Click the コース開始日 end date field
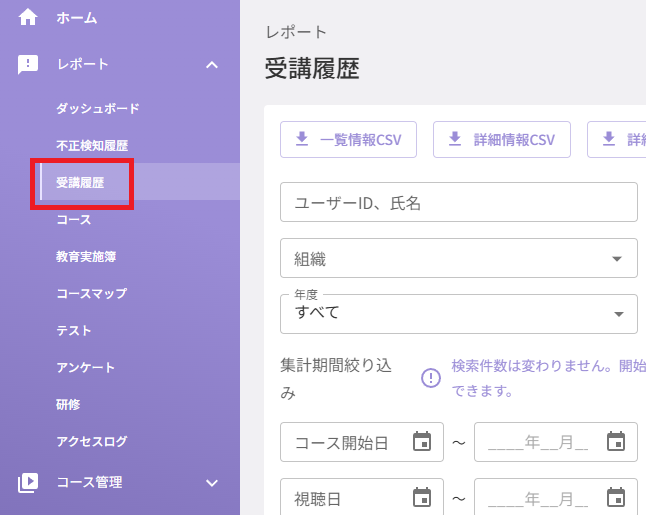This screenshot has width=646, height=515. pyautogui.click(x=556, y=442)
